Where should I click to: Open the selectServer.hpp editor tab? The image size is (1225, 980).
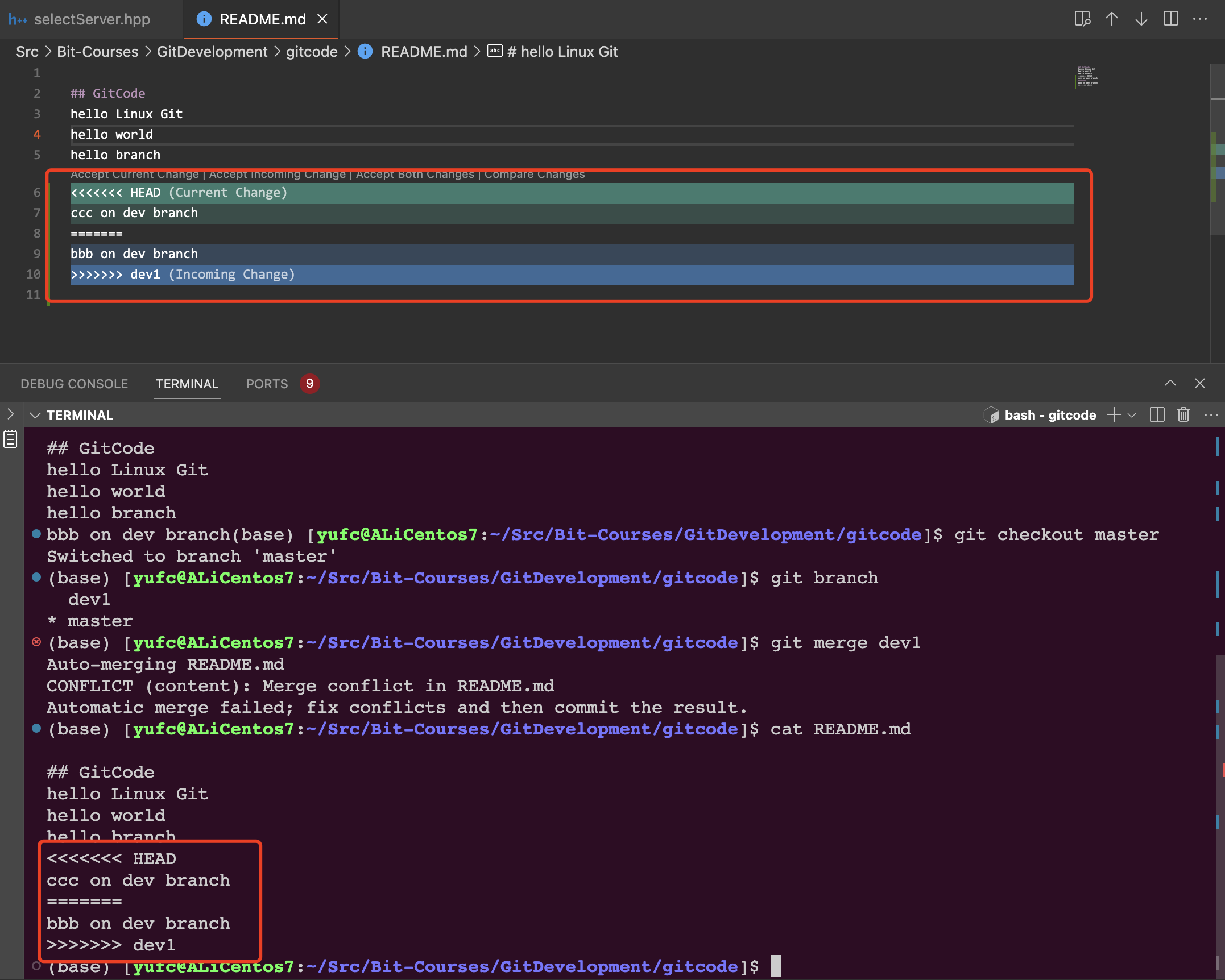pos(91,19)
